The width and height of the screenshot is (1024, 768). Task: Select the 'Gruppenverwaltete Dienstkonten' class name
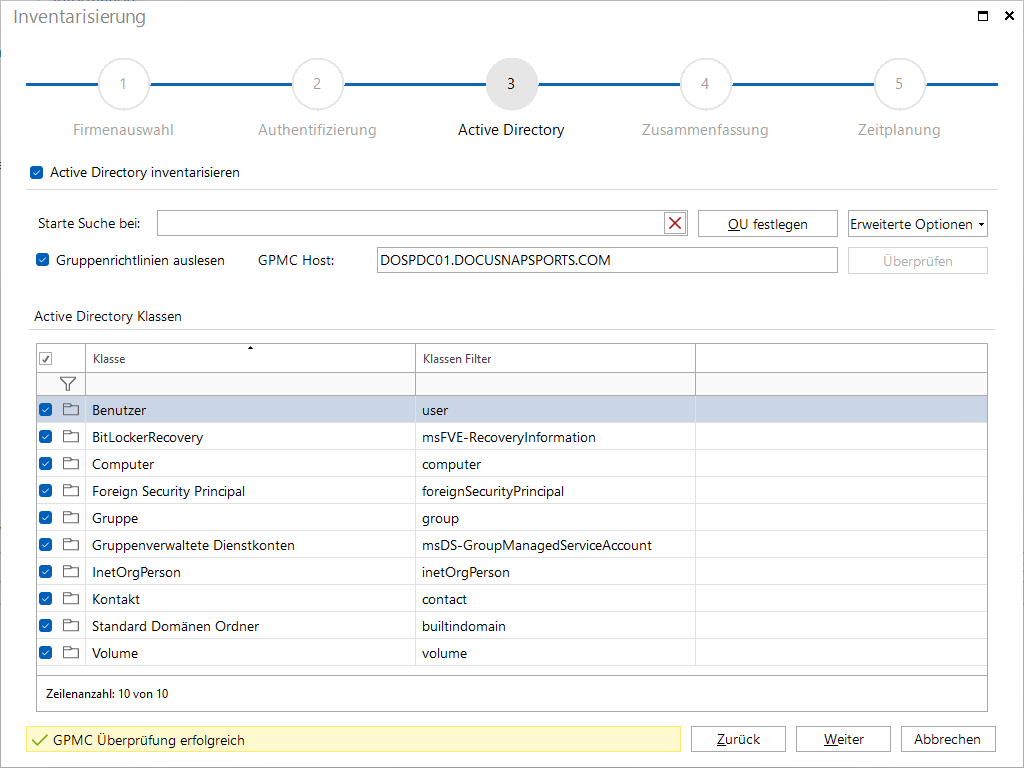click(193, 545)
